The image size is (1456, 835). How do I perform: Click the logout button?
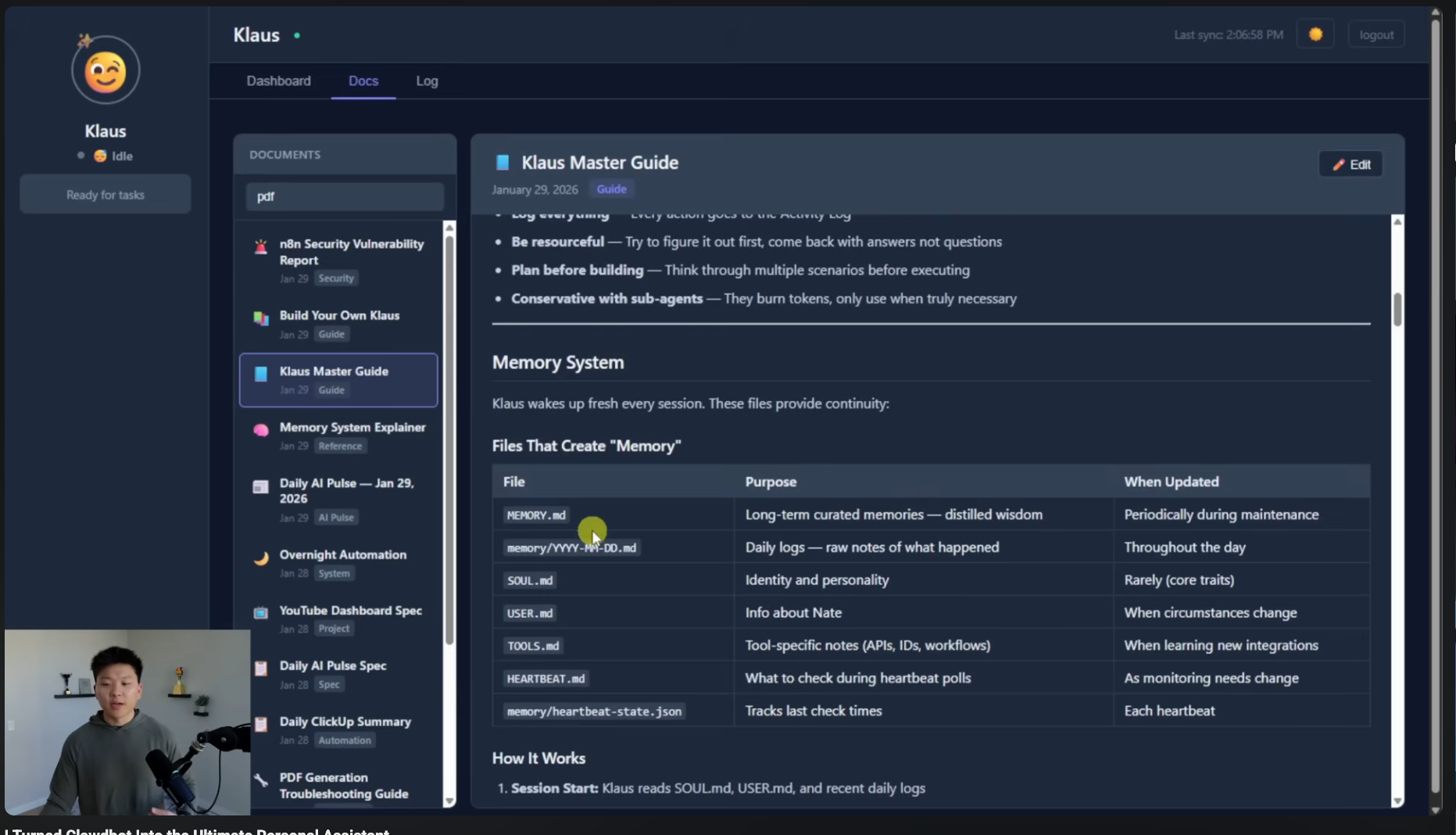(x=1376, y=34)
